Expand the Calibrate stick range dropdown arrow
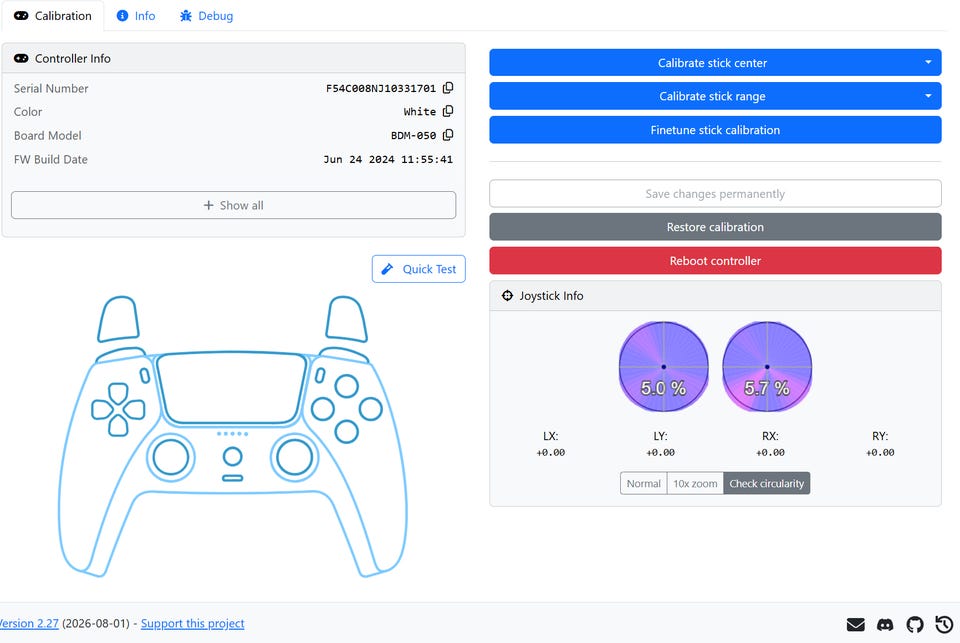This screenshot has width=960, height=643. (x=928, y=96)
